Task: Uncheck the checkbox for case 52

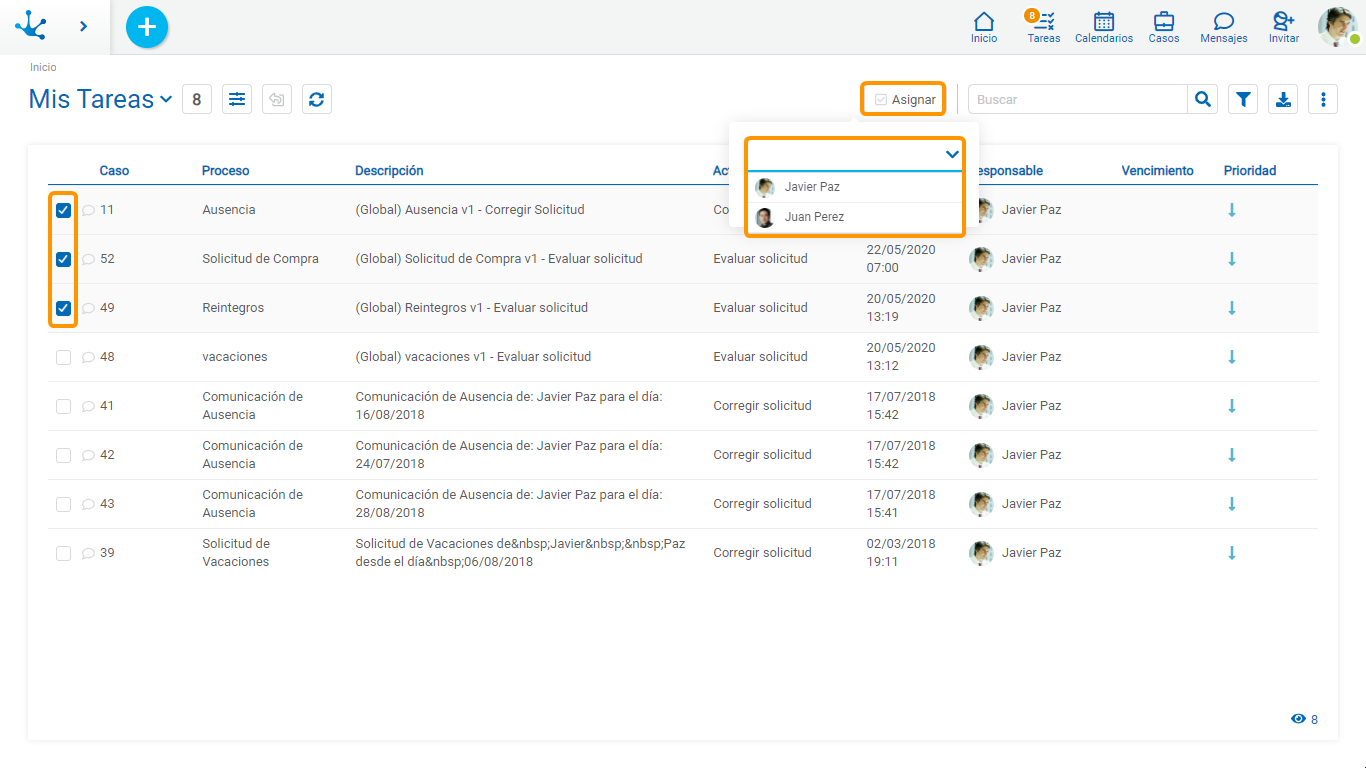Action: coord(63,259)
